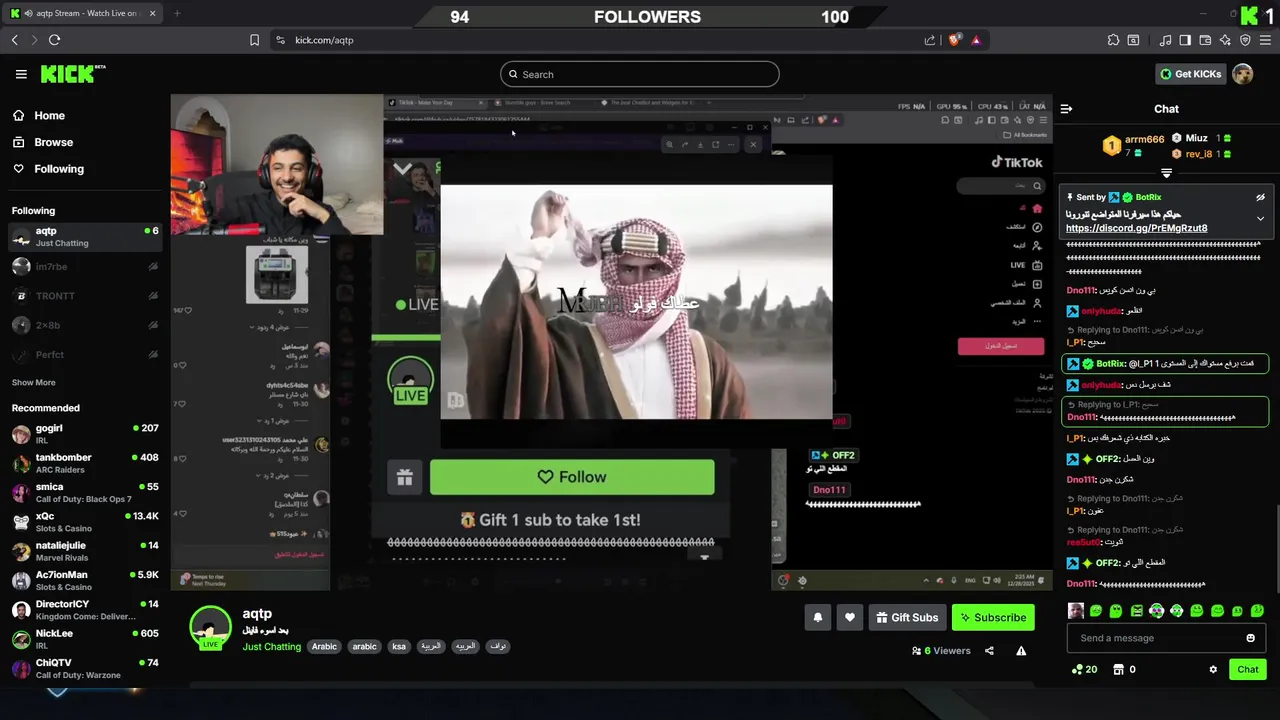Screen dimensions: 1280x720
Task: Open the share stream icon
Action: pyautogui.click(x=989, y=650)
